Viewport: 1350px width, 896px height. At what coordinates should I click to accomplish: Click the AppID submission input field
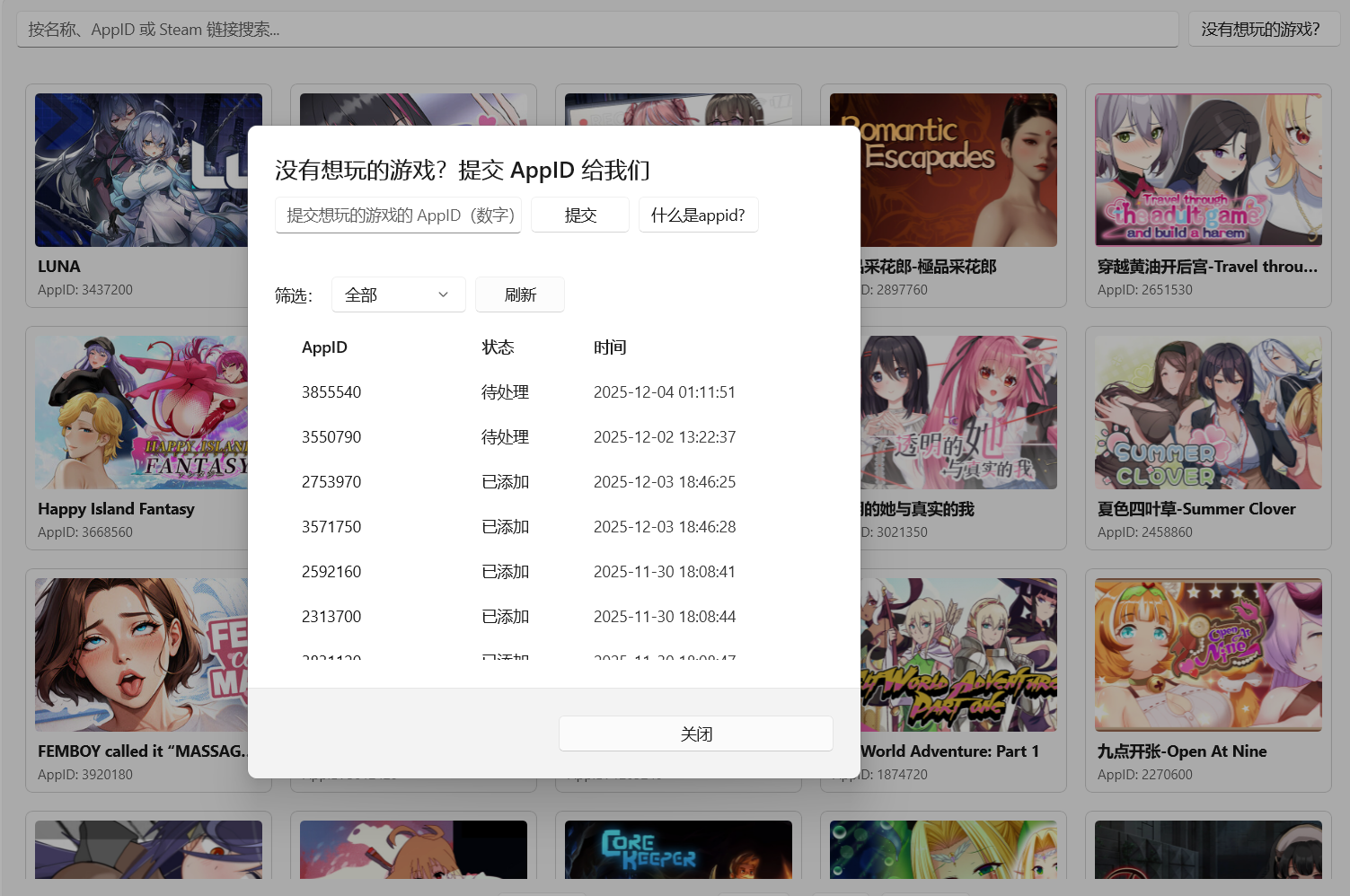tap(398, 215)
